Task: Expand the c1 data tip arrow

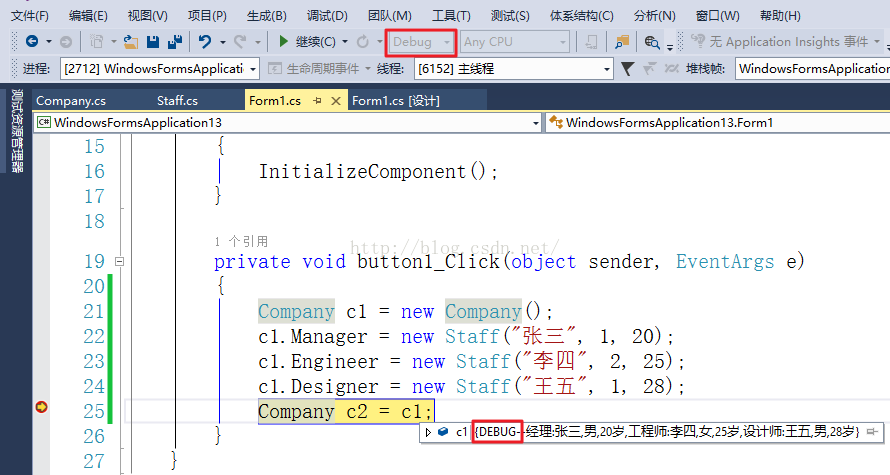Action: [x=429, y=432]
